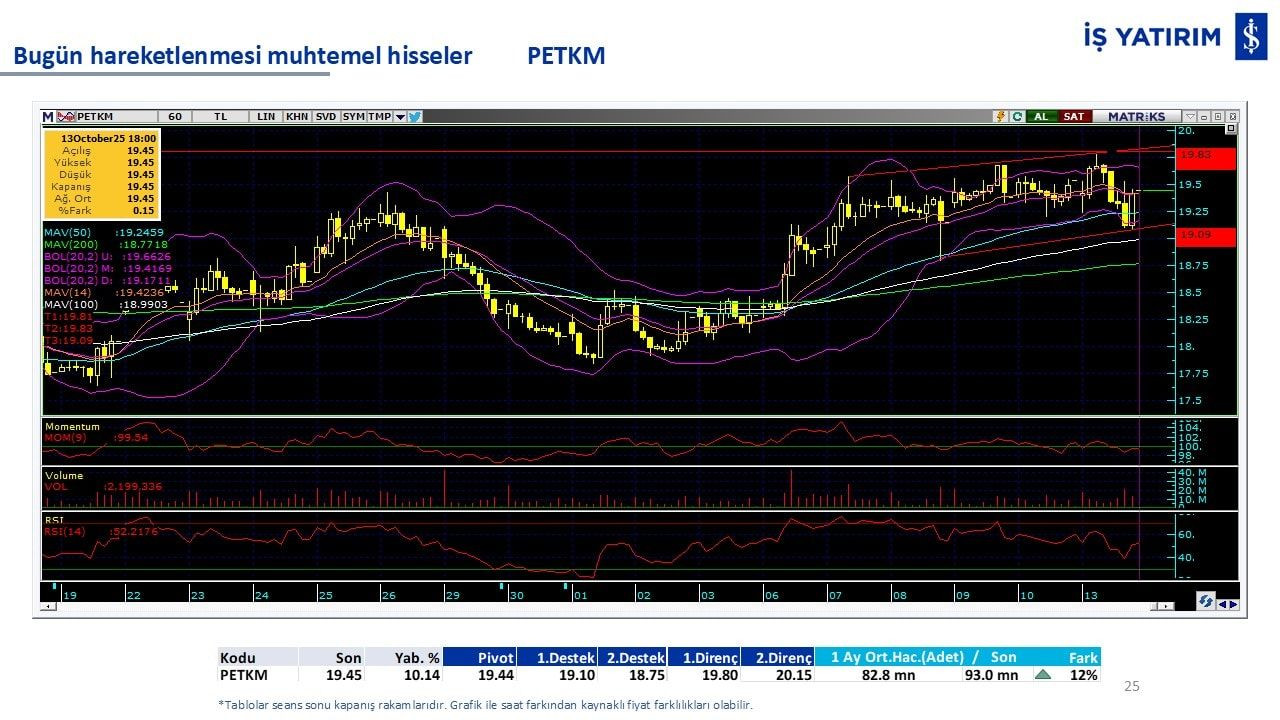Image resolution: width=1280 pixels, height=720 pixels.
Task: Click the Twitter bird icon
Action: pos(415,117)
